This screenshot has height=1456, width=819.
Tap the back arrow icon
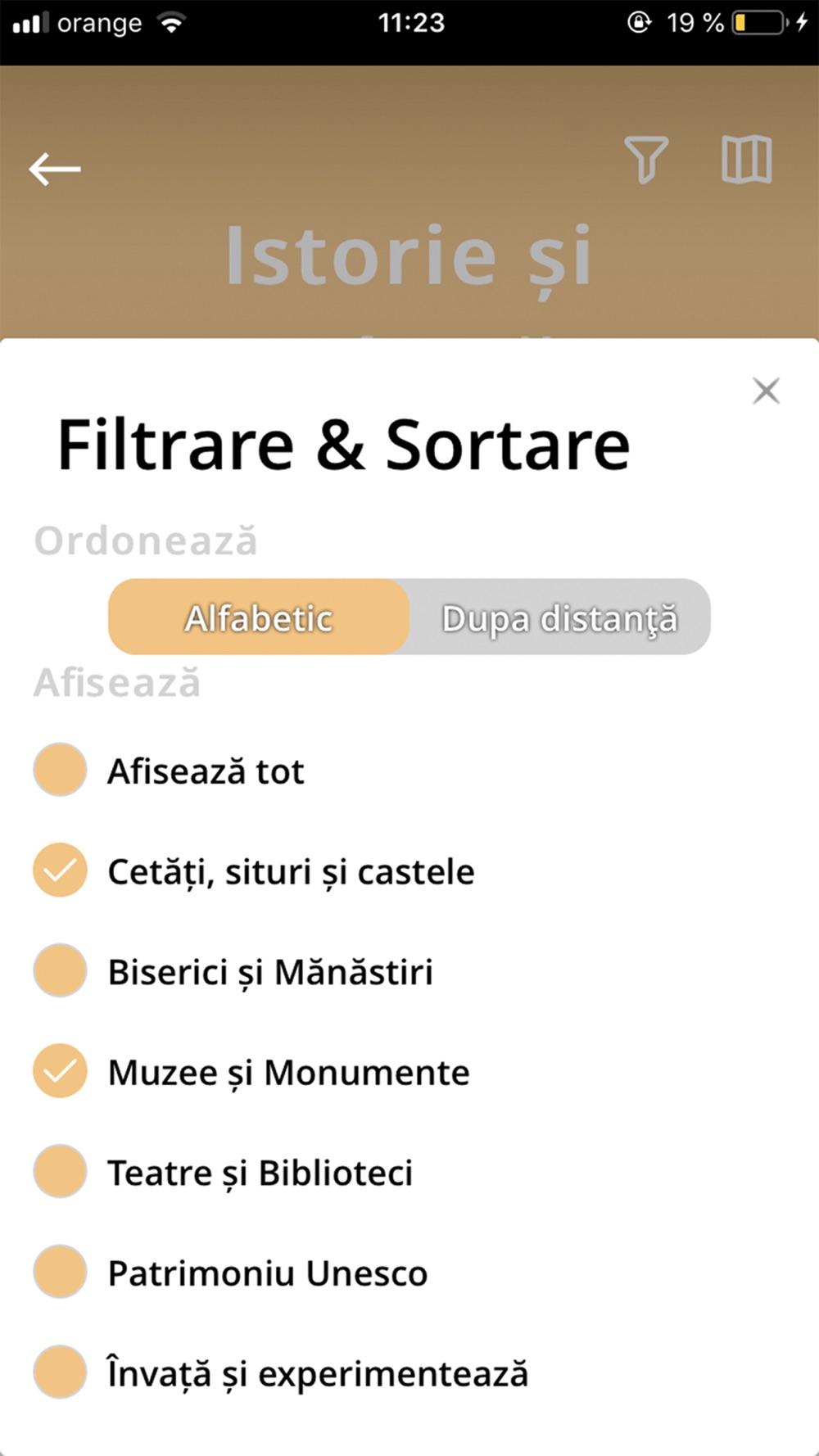(55, 170)
